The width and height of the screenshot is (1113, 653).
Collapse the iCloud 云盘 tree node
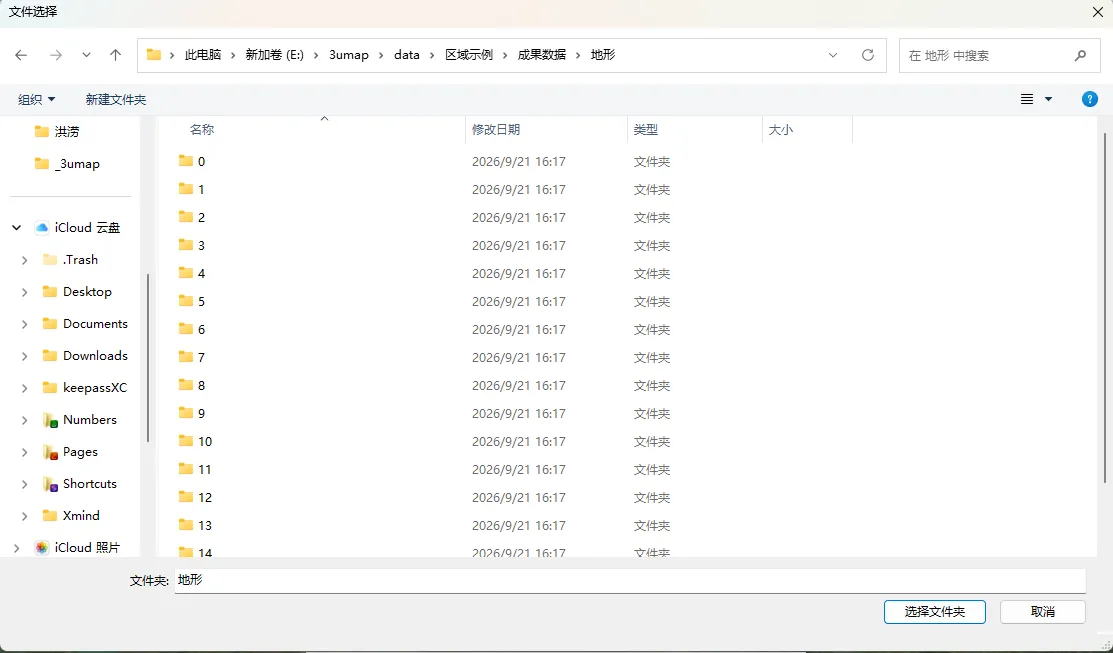[16, 228]
